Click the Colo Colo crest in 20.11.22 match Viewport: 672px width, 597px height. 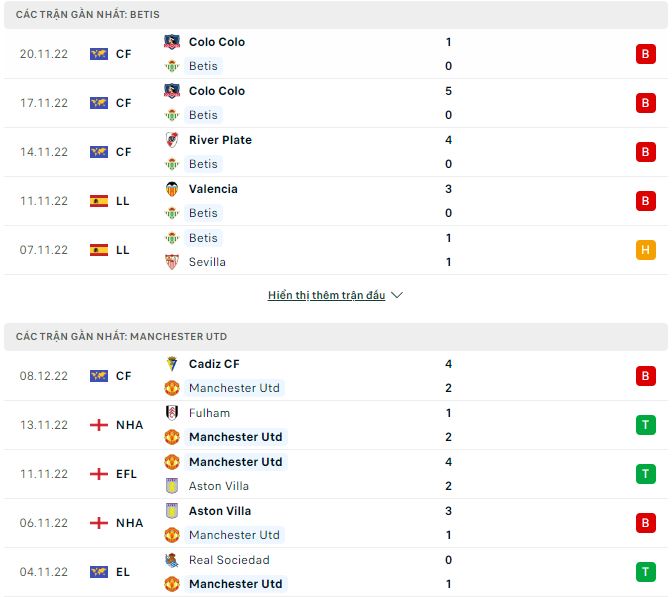(172, 42)
